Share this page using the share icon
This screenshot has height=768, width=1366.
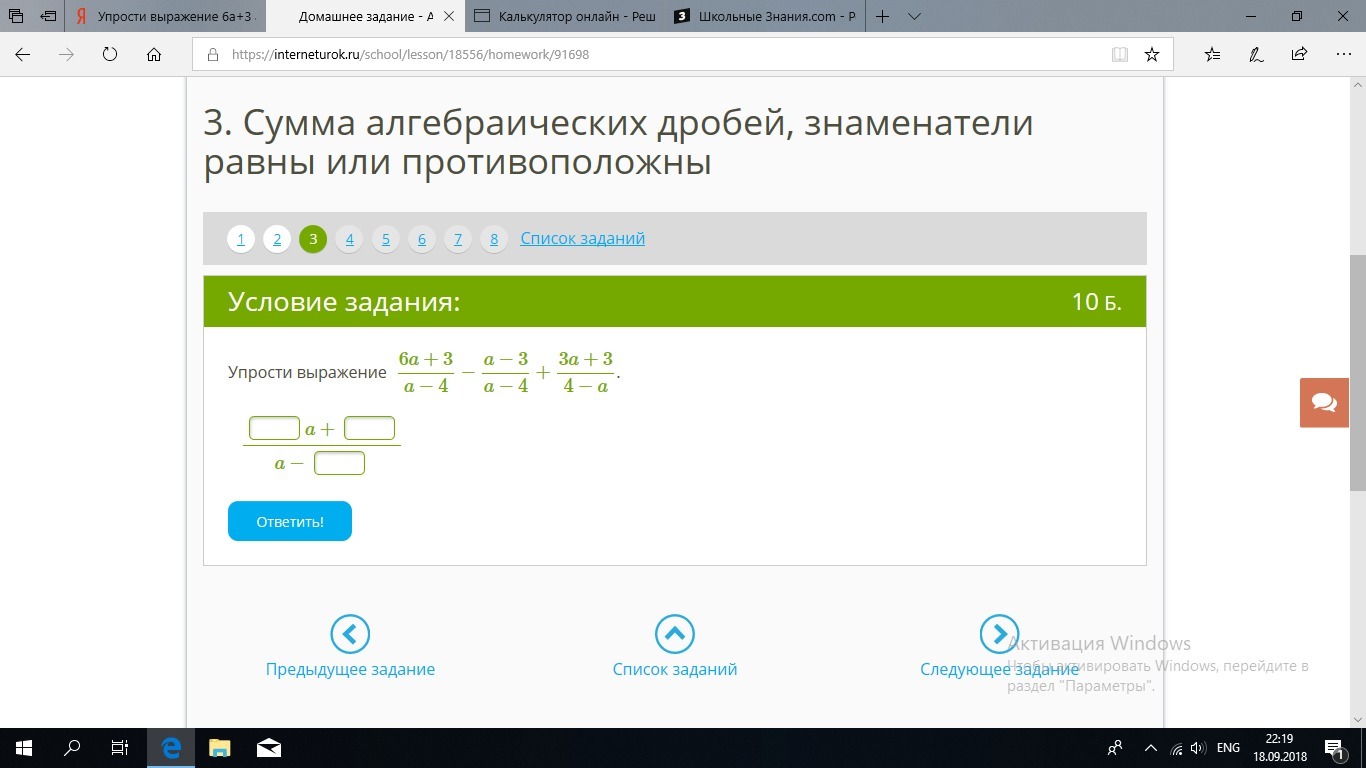click(1299, 55)
